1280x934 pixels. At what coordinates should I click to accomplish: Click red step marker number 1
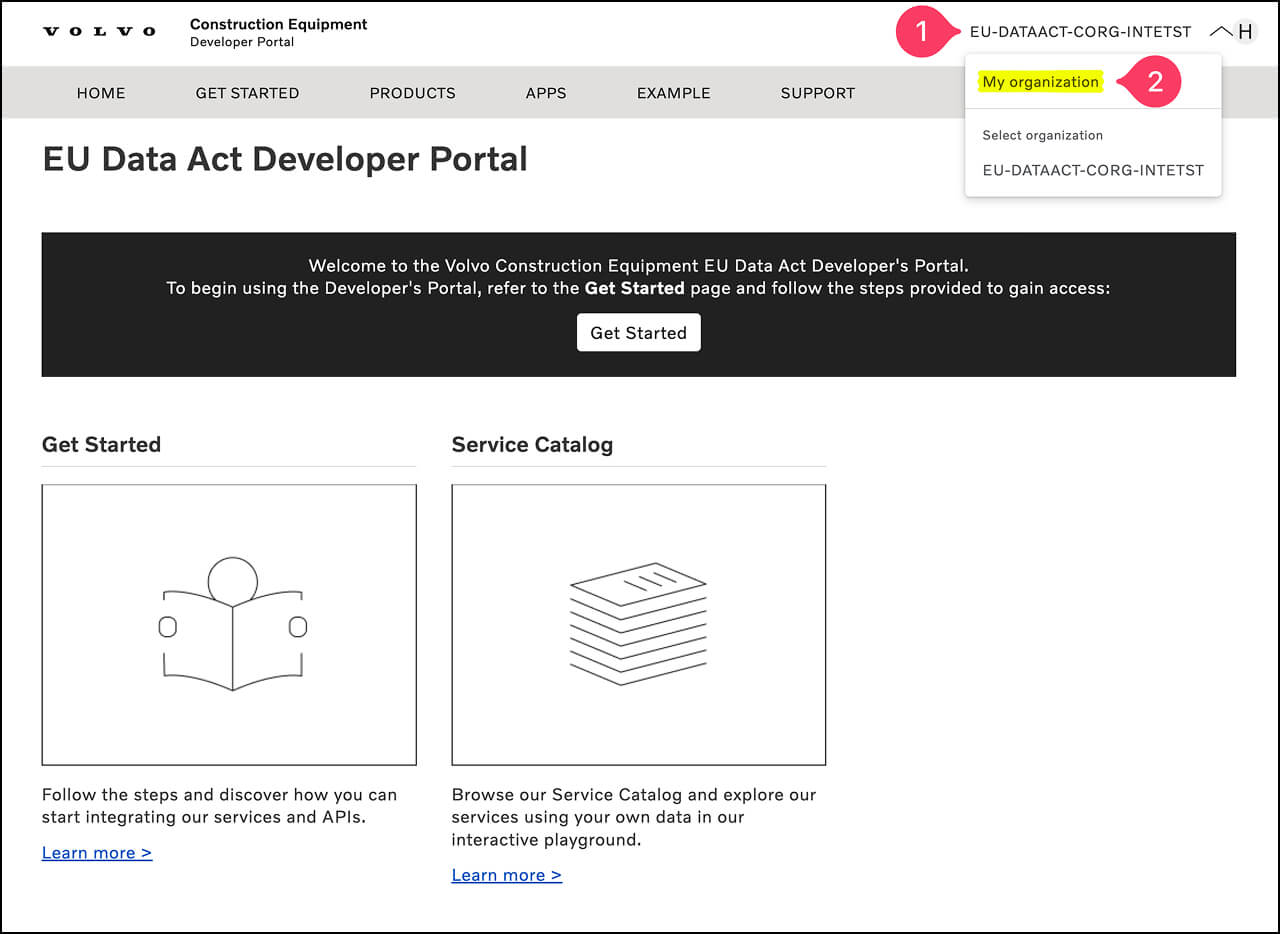(921, 32)
